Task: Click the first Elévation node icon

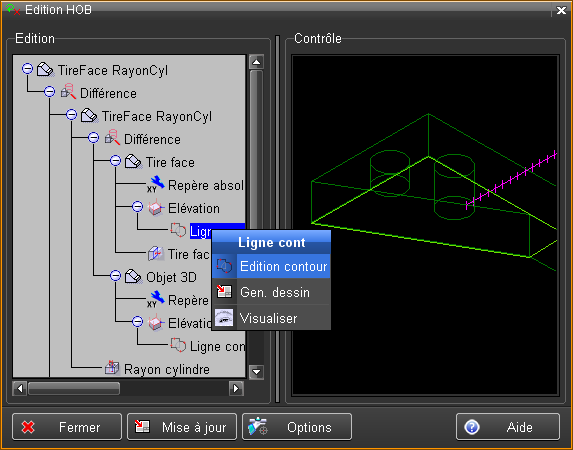Action: [156, 207]
